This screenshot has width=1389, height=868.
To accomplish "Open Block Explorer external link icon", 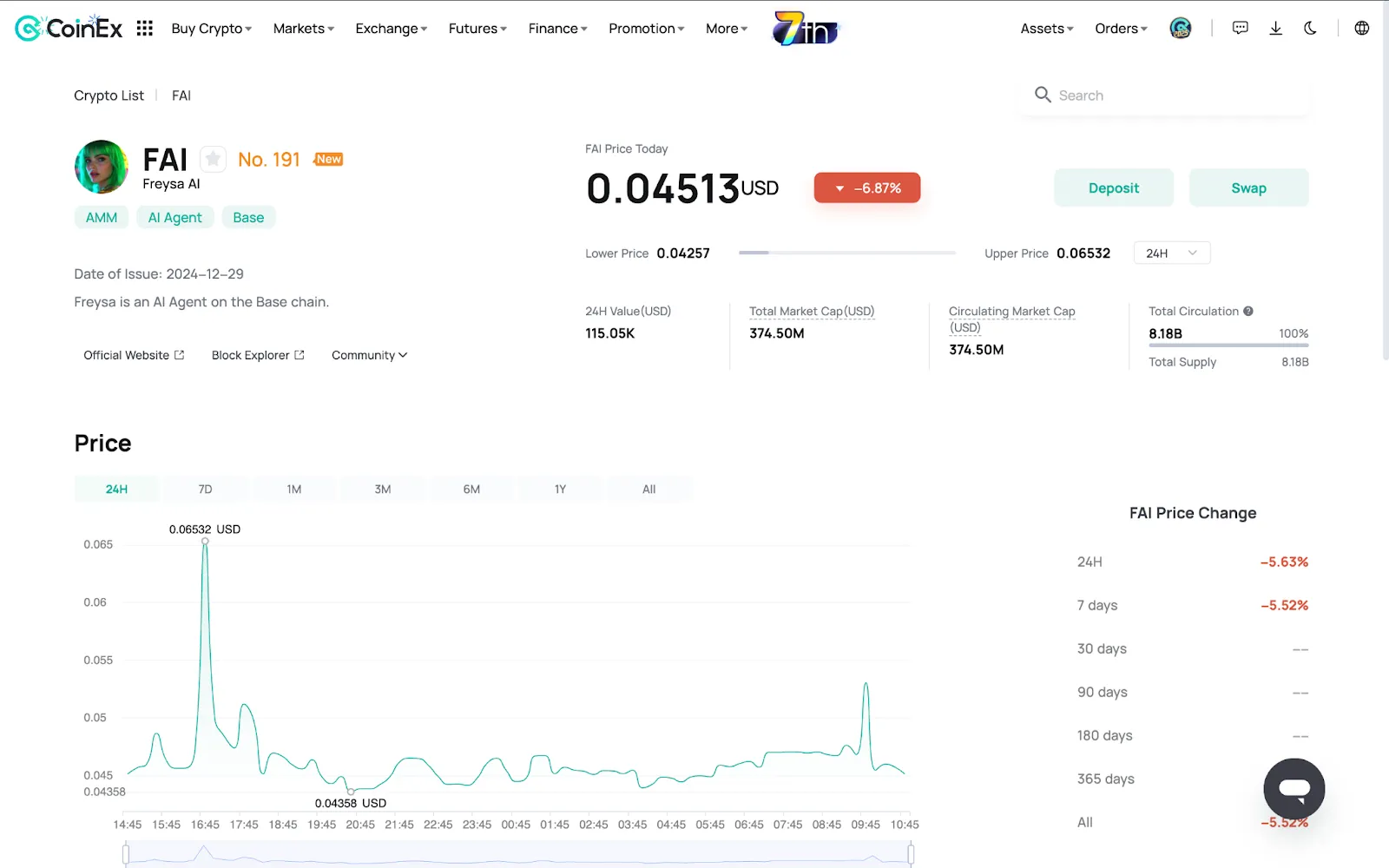I will tap(300, 355).
